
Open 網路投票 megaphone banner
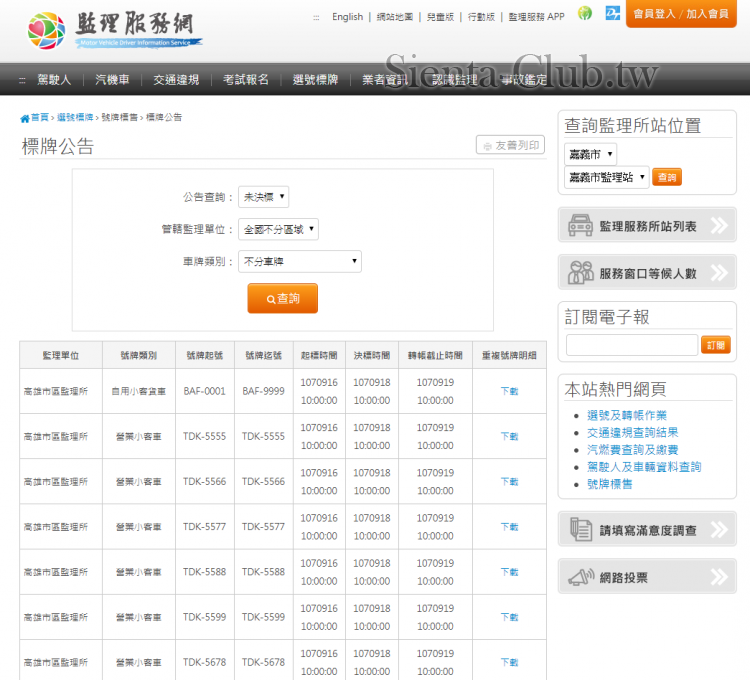tap(647, 577)
